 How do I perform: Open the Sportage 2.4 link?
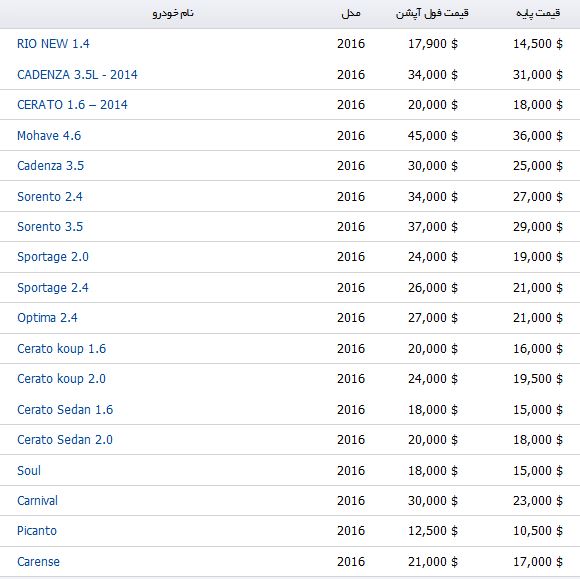pos(53,288)
